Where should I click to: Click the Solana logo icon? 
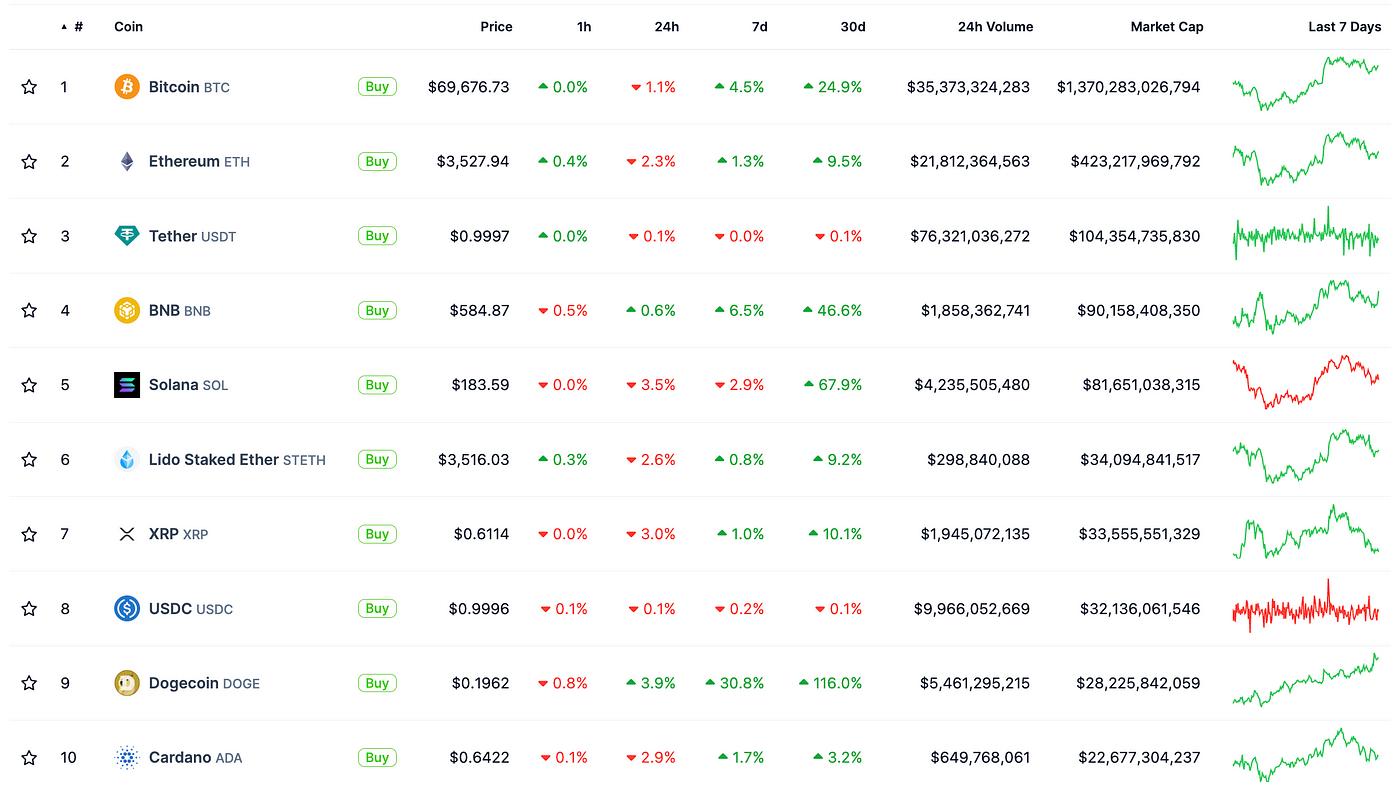tap(127, 385)
